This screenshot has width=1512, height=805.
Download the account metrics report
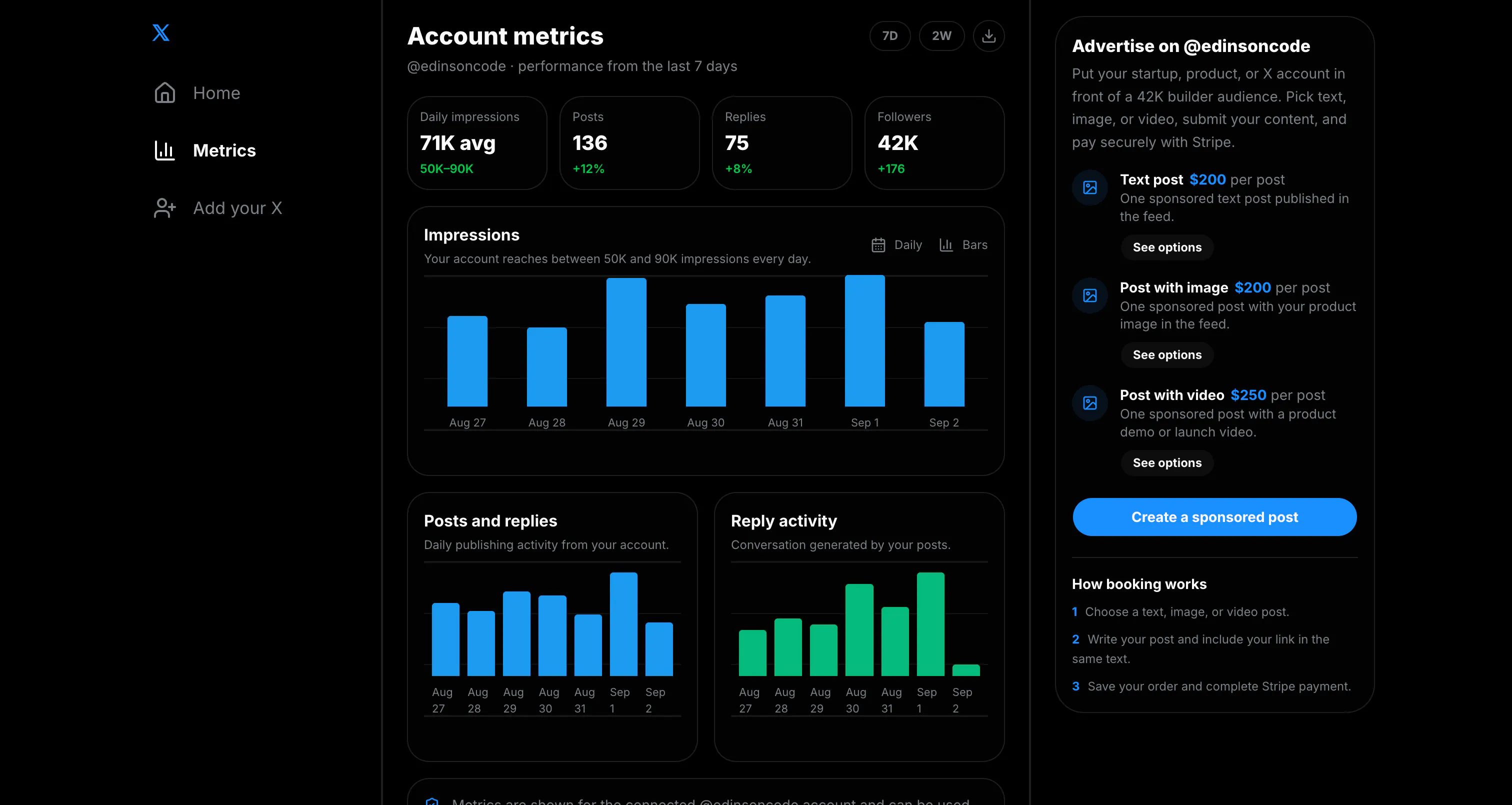[x=988, y=36]
